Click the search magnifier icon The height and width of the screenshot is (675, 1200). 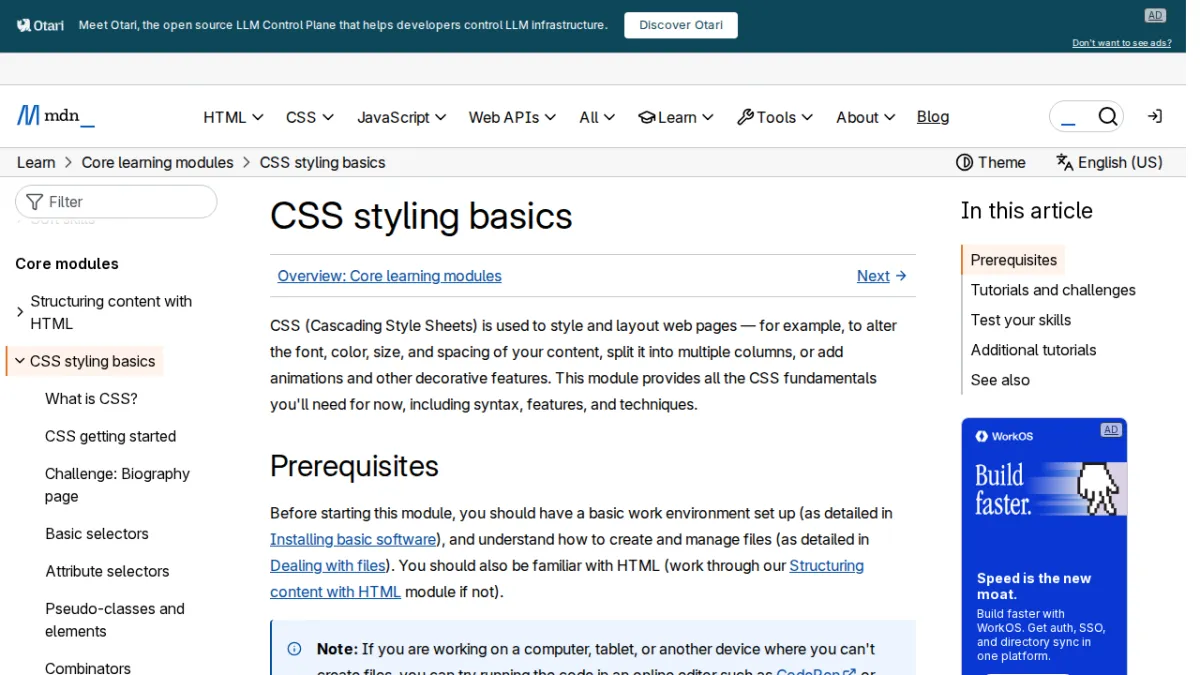click(1107, 117)
